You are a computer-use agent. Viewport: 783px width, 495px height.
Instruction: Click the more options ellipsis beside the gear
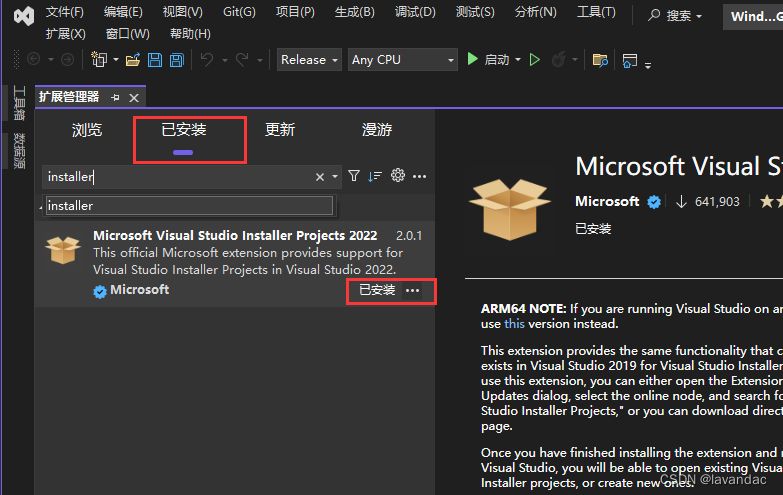(x=419, y=176)
